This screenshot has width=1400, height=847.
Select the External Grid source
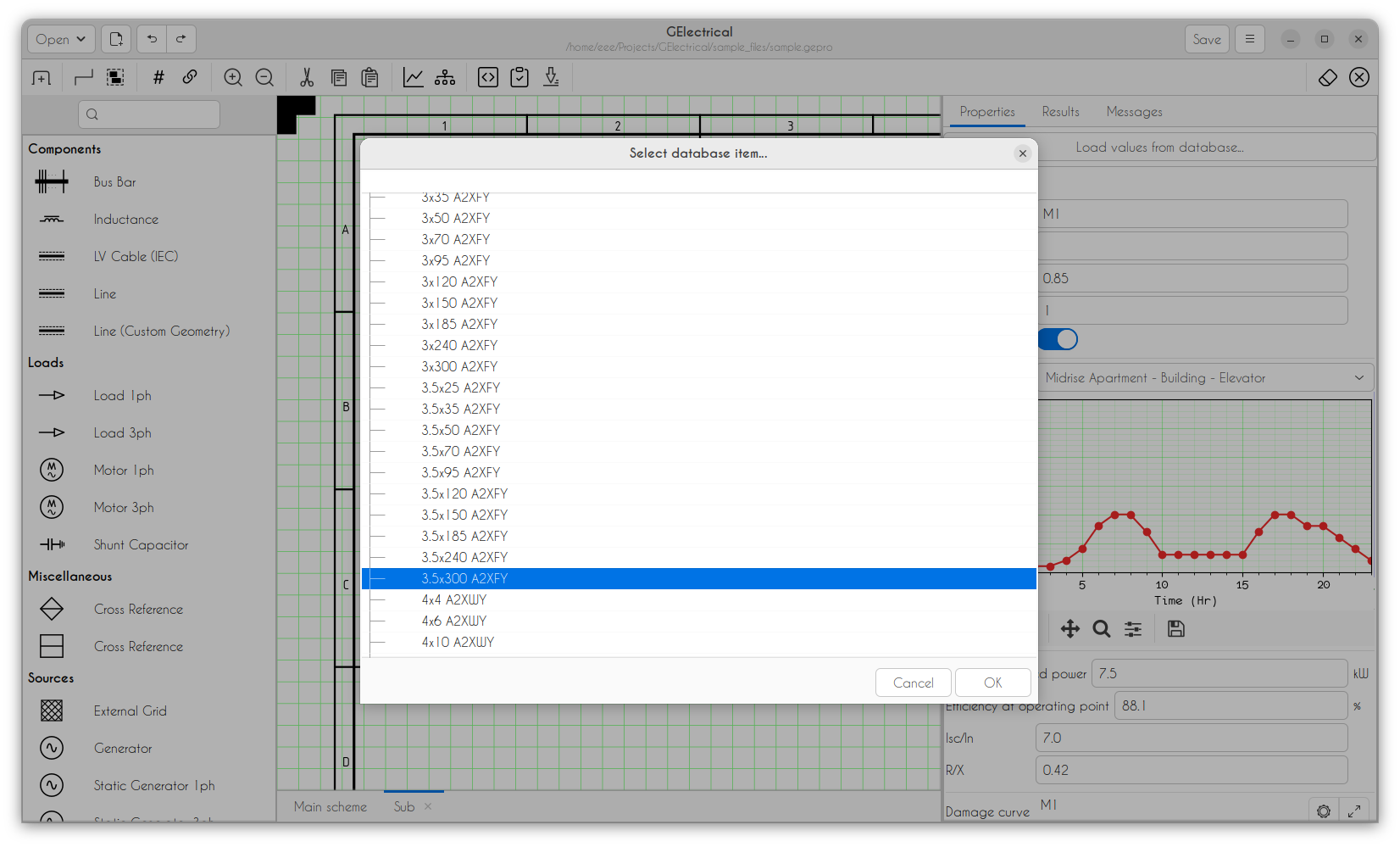tap(149, 711)
